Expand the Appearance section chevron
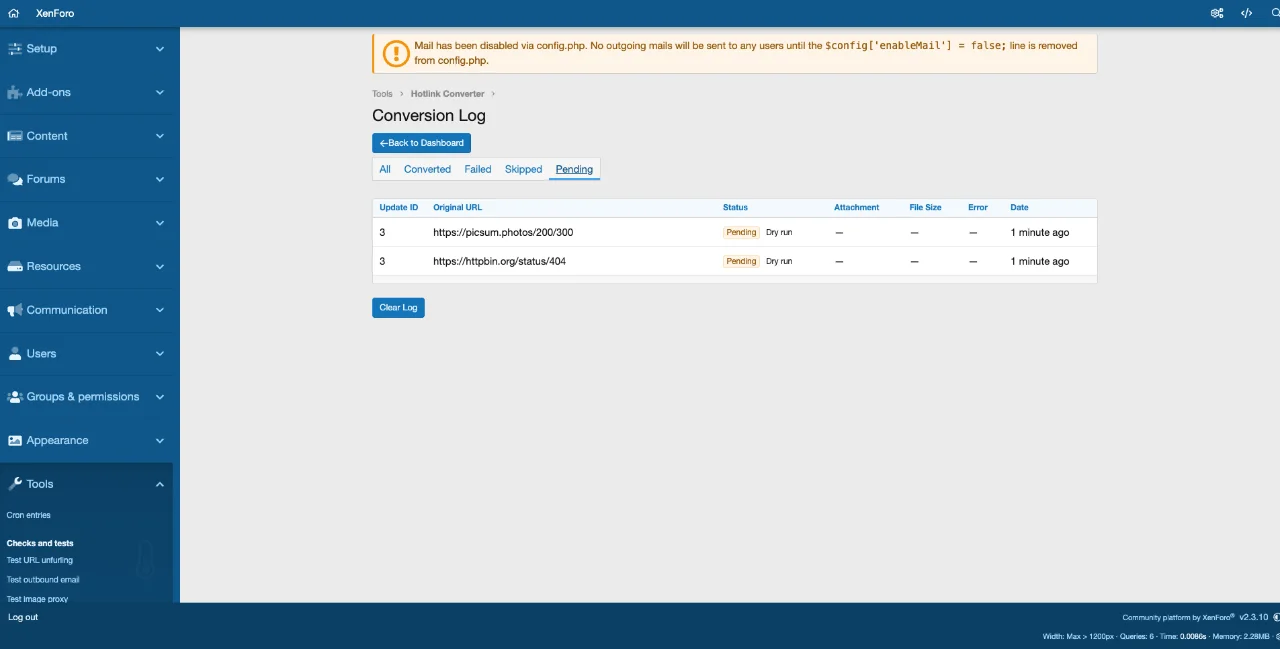Screen dimensions: 1280x649 [x=160, y=441]
